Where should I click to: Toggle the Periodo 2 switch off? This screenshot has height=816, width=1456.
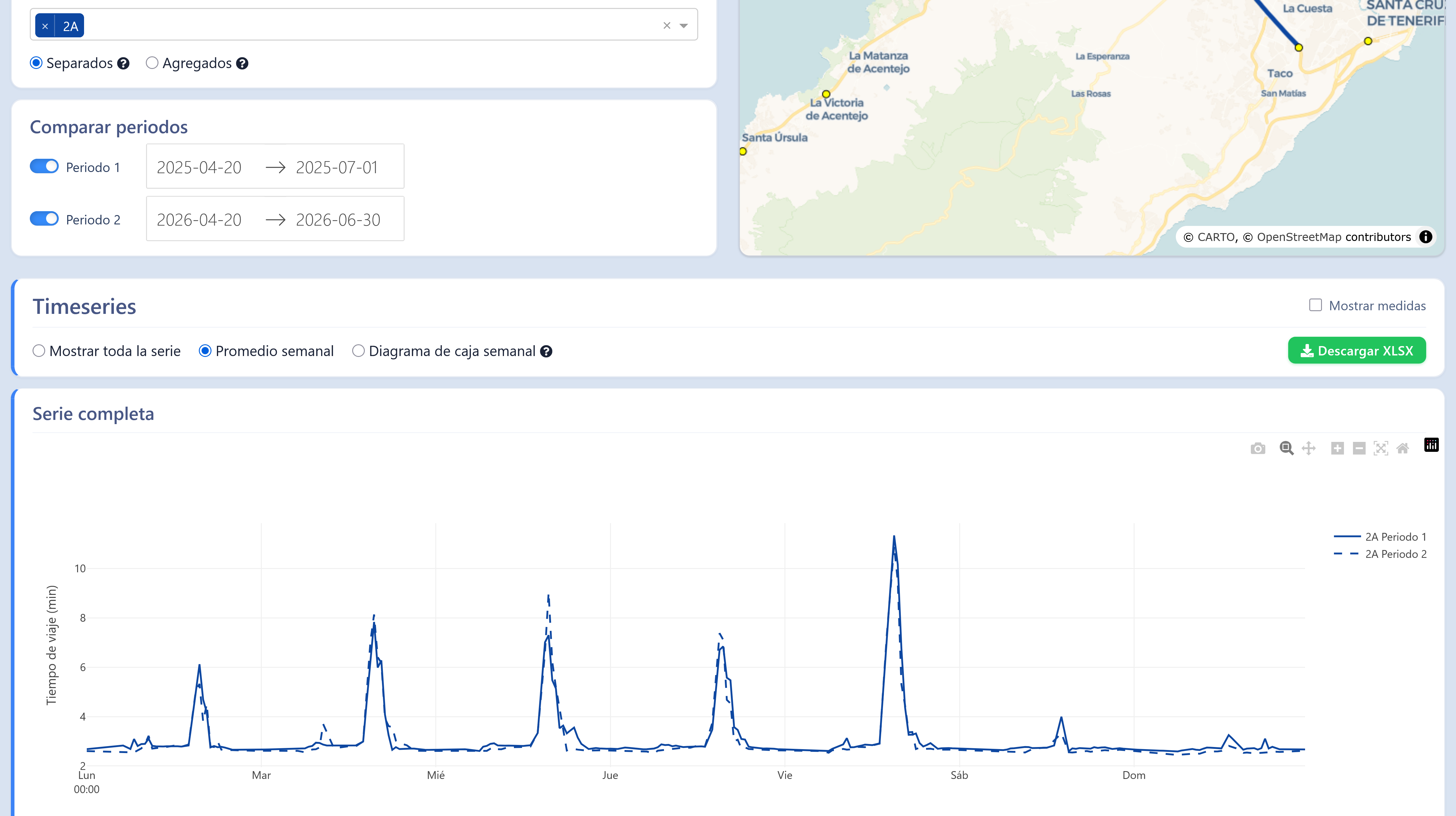44,219
